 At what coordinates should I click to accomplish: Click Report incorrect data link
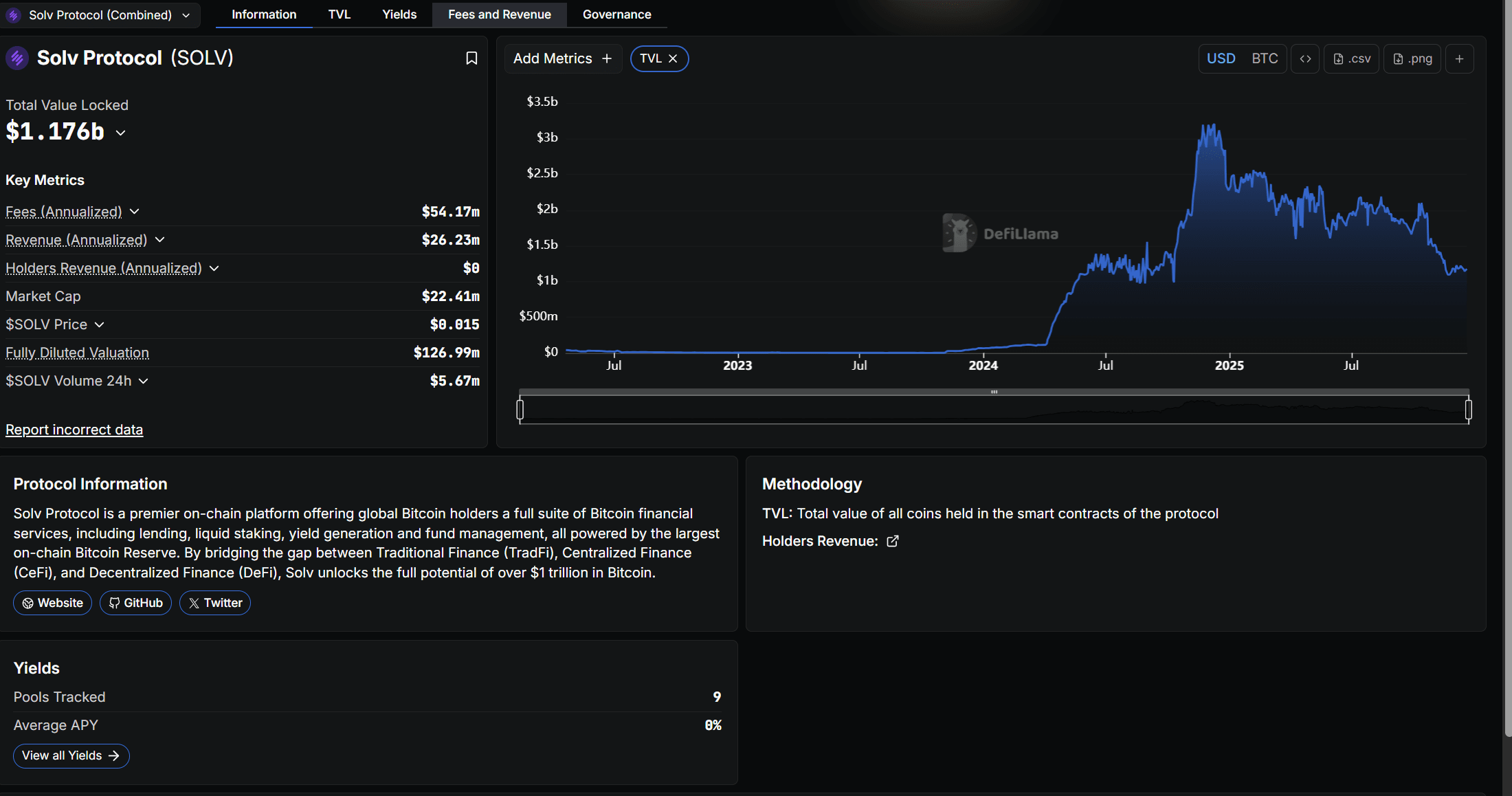pos(74,430)
